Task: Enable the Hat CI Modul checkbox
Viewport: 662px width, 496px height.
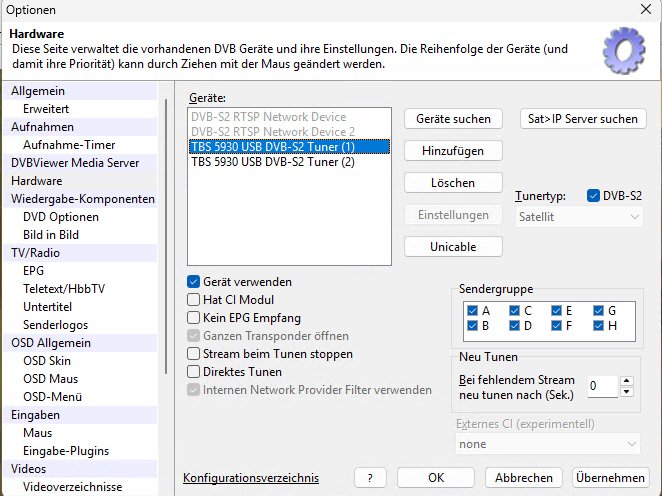Action: 194,300
